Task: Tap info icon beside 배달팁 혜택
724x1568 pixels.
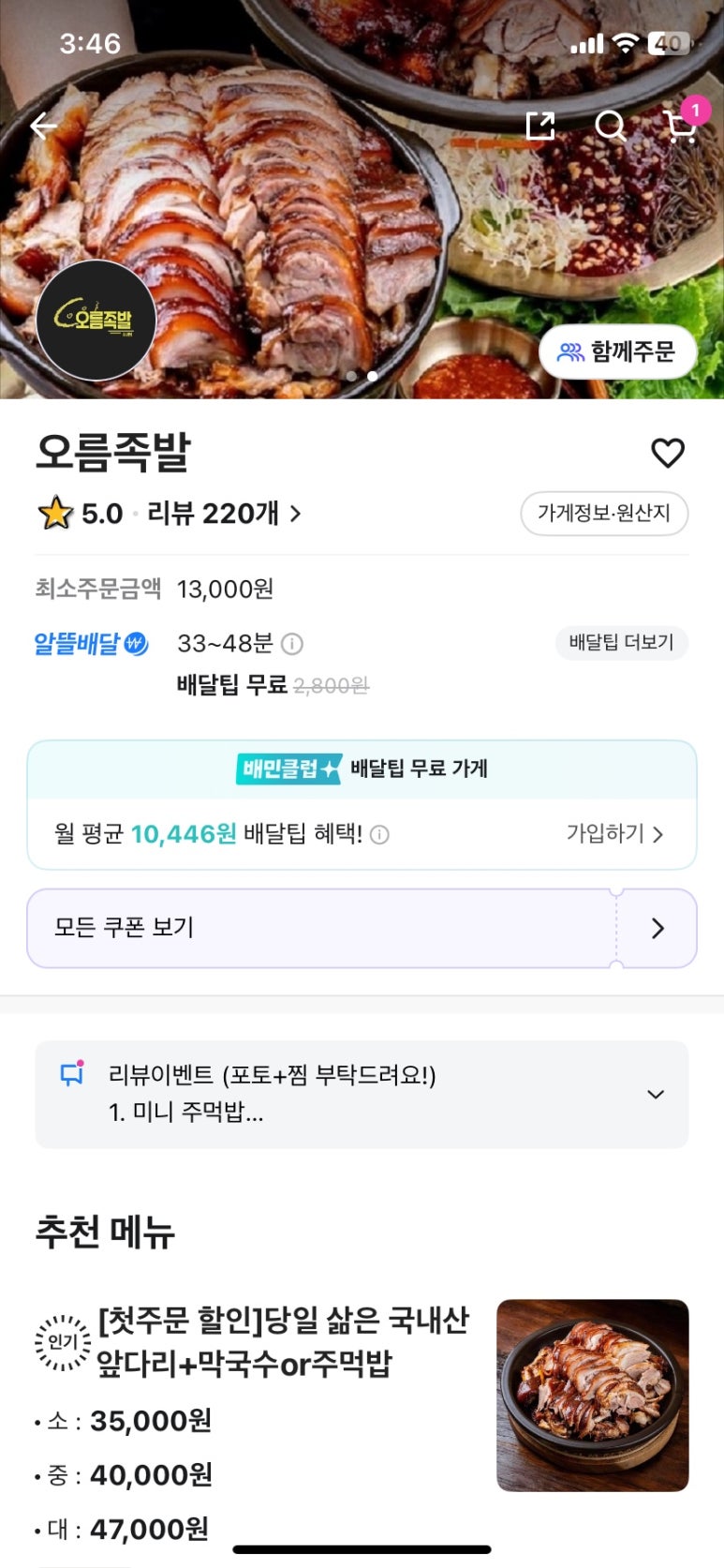Action: point(379,834)
